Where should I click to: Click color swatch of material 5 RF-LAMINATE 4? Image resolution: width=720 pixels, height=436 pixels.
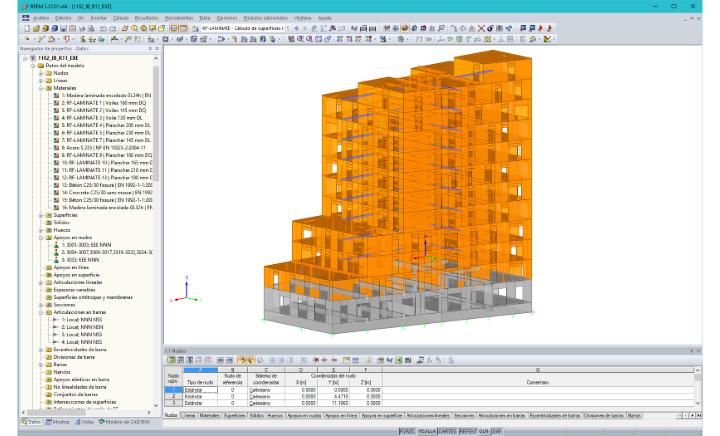pos(56,125)
